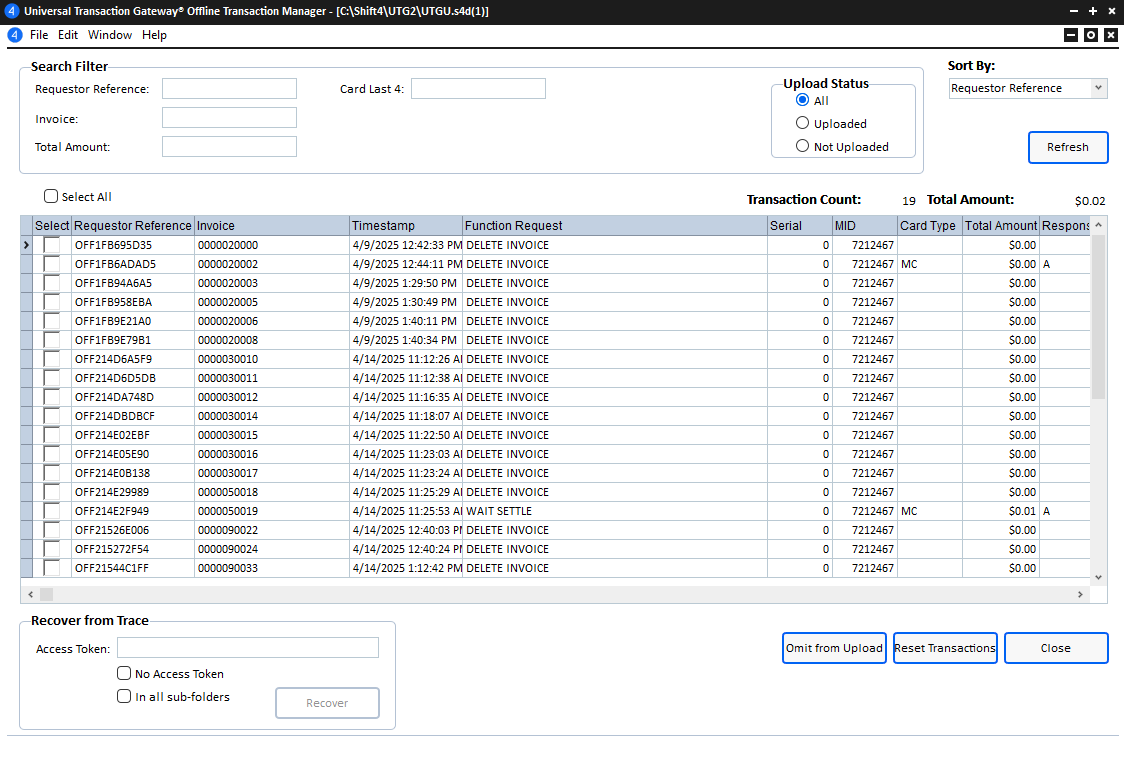Screen dimensions: 1124x758
Task: Open the Window menu
Action: [110, 35]
